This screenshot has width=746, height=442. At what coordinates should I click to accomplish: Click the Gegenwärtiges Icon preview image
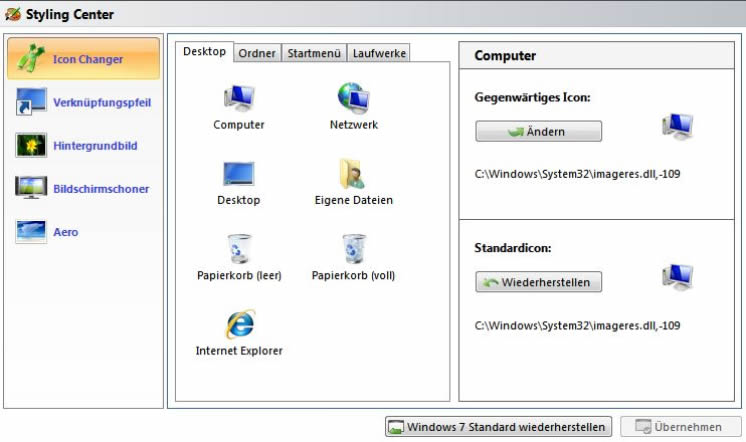pyautogui.click(x=677, y=127)
